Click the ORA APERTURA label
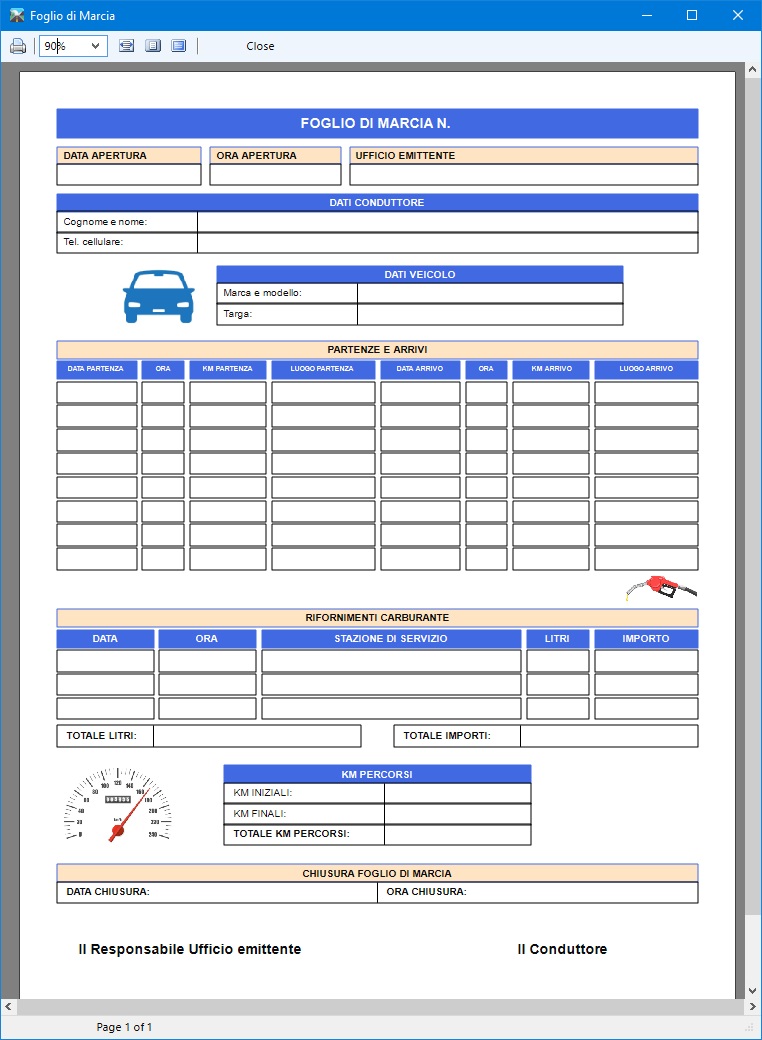The height and width of the screenshot is (1040, 762). click(256, 155)
